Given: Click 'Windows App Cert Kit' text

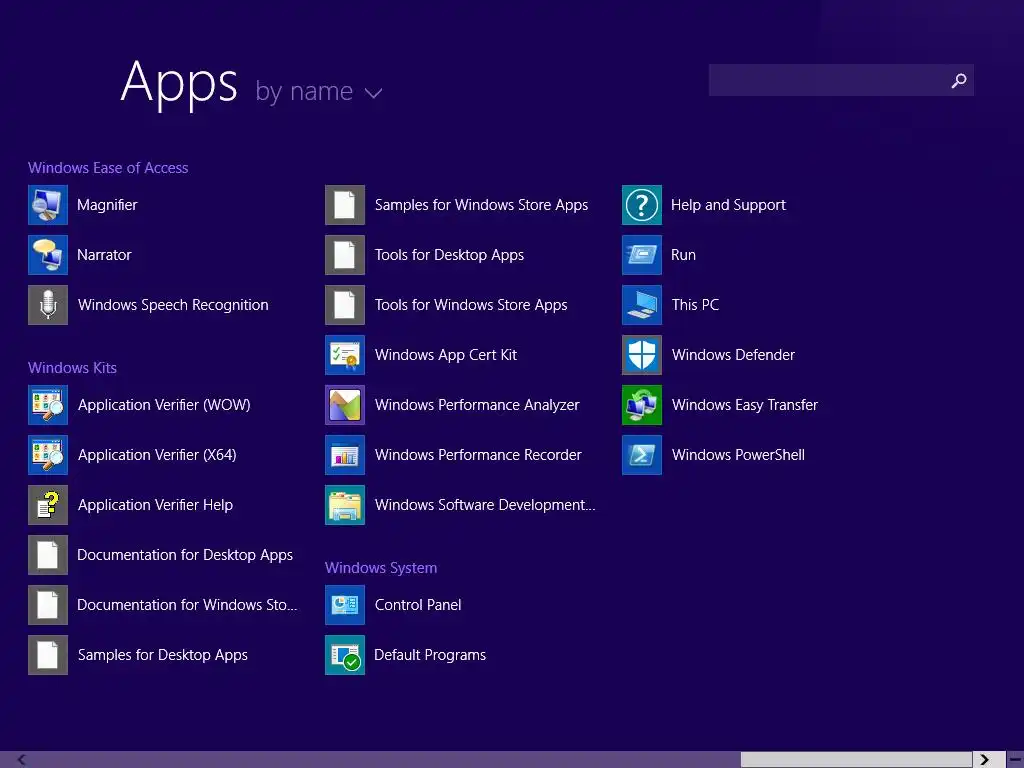Looking at the screenshot, I should 445,355.
